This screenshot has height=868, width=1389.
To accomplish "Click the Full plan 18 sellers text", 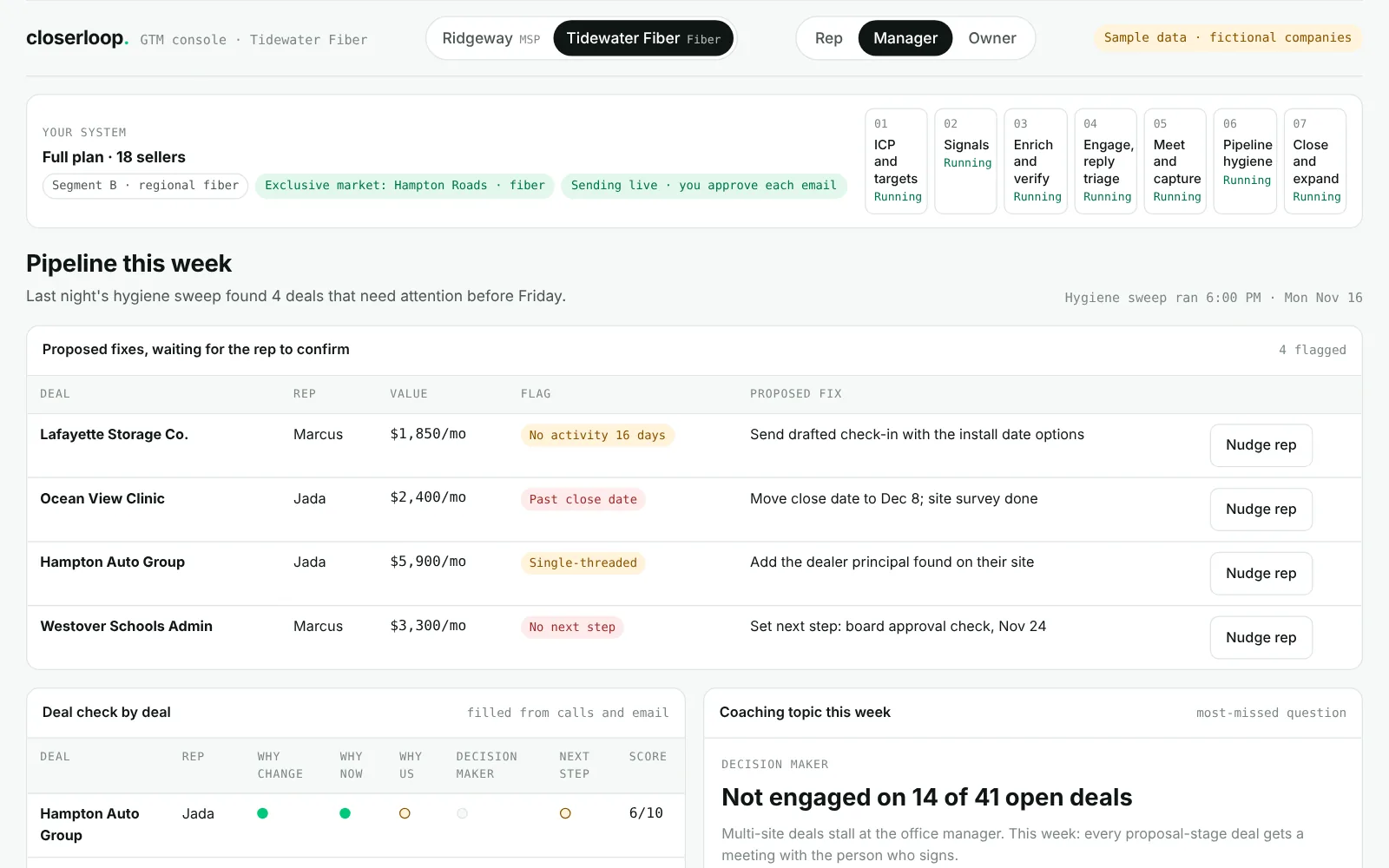I will (x=114, y=157).
